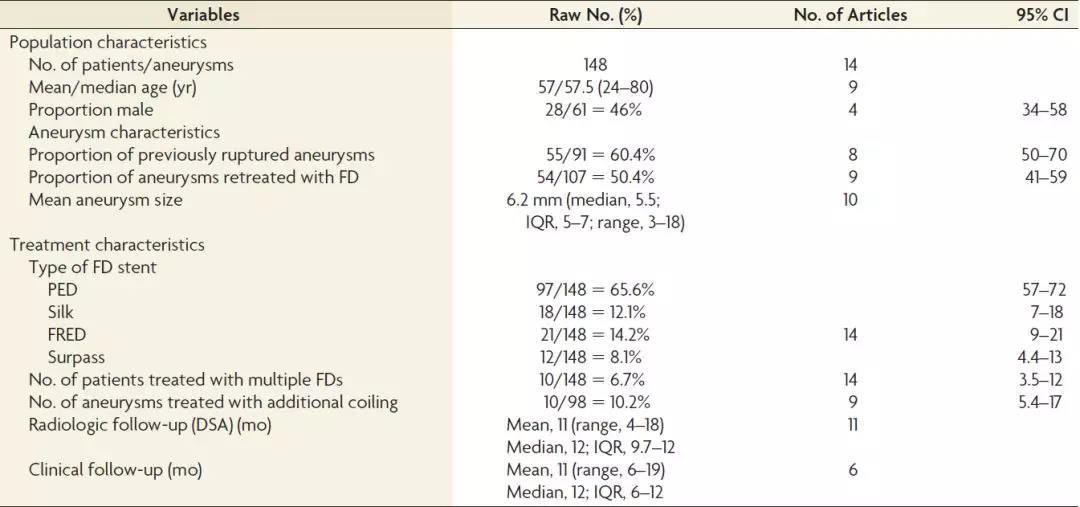The height and width of the screenshot is (507, 1080).
Task: Select Radiologic follow-up (DSA) (mo) label
Action: (x=150, y=425)
